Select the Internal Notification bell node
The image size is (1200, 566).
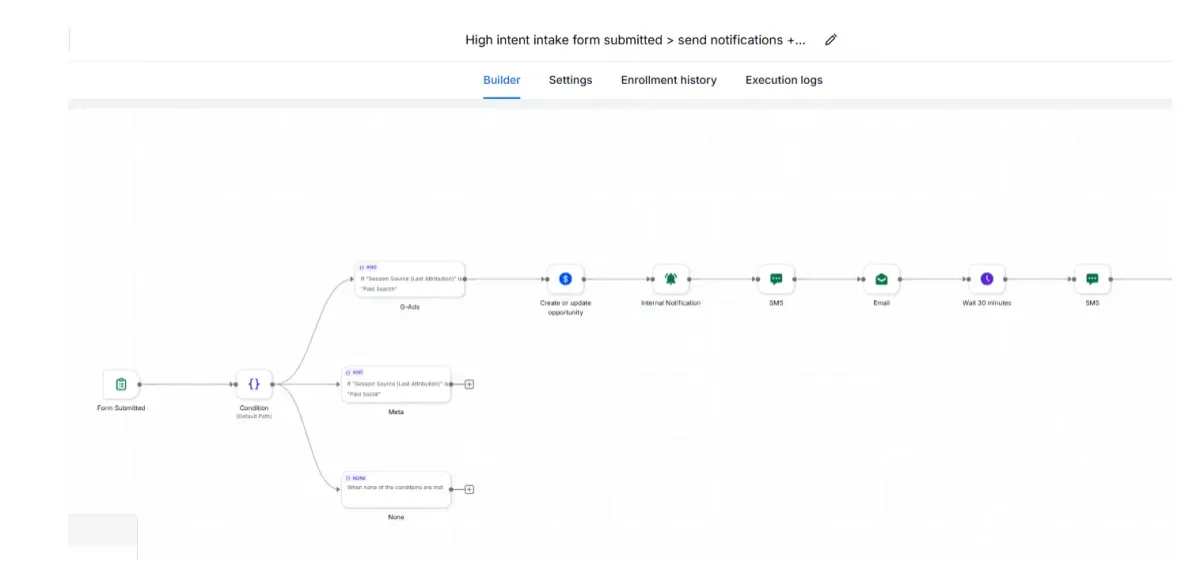671,279
